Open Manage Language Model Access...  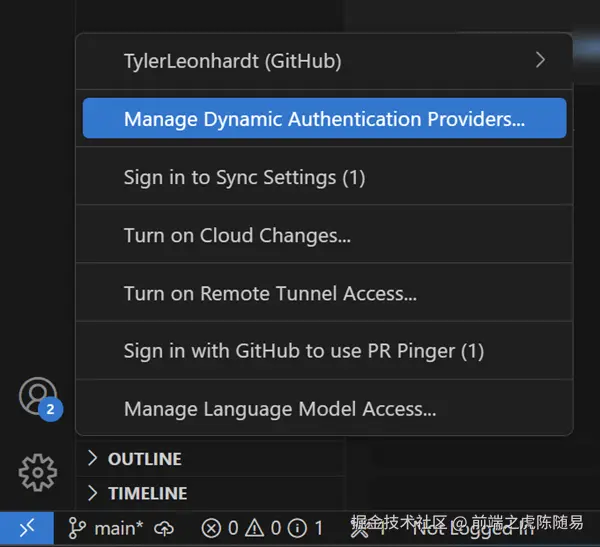coord(324,409)
